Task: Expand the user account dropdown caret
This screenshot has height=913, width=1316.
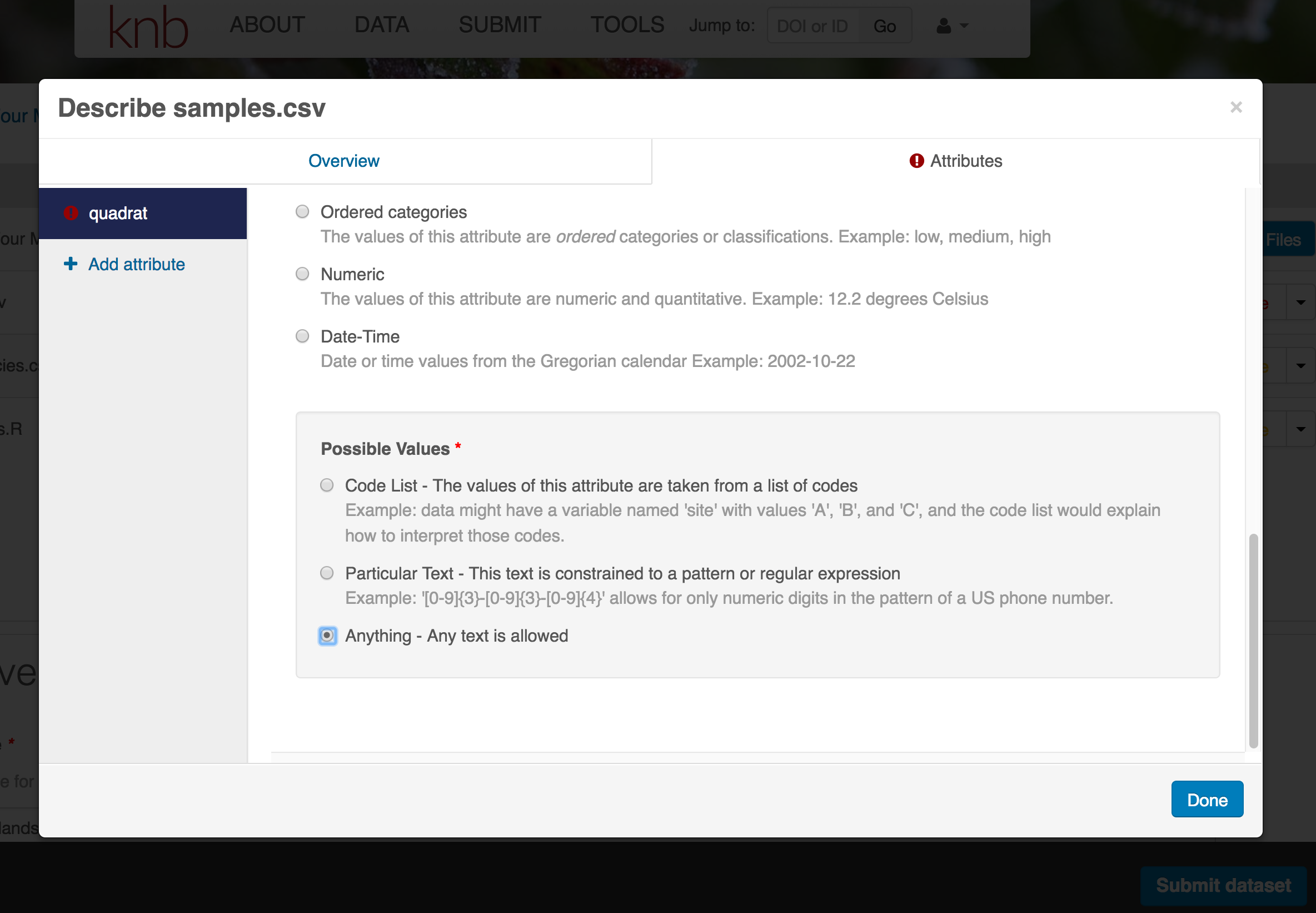Action: coord(964,26)
